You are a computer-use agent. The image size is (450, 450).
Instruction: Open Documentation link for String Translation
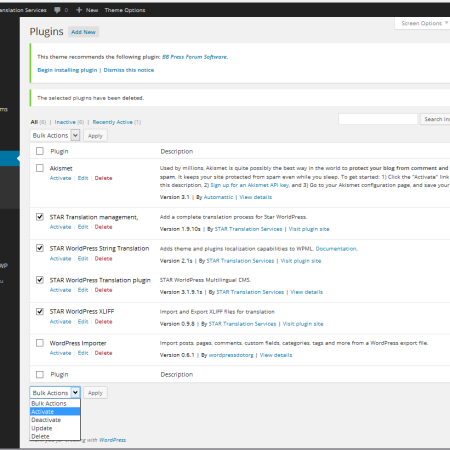click(x=336, y=249)
